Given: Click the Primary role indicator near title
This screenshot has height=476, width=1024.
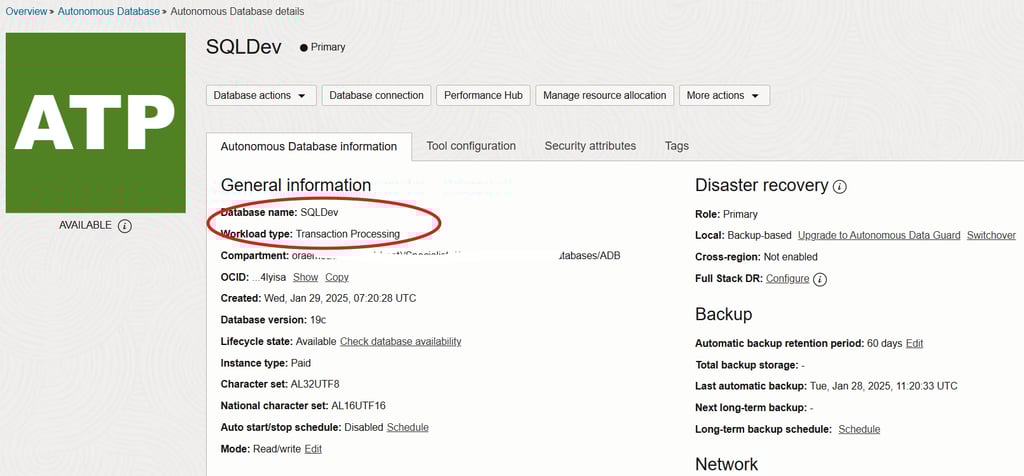Looking at the screenshot, I should 323,47.
